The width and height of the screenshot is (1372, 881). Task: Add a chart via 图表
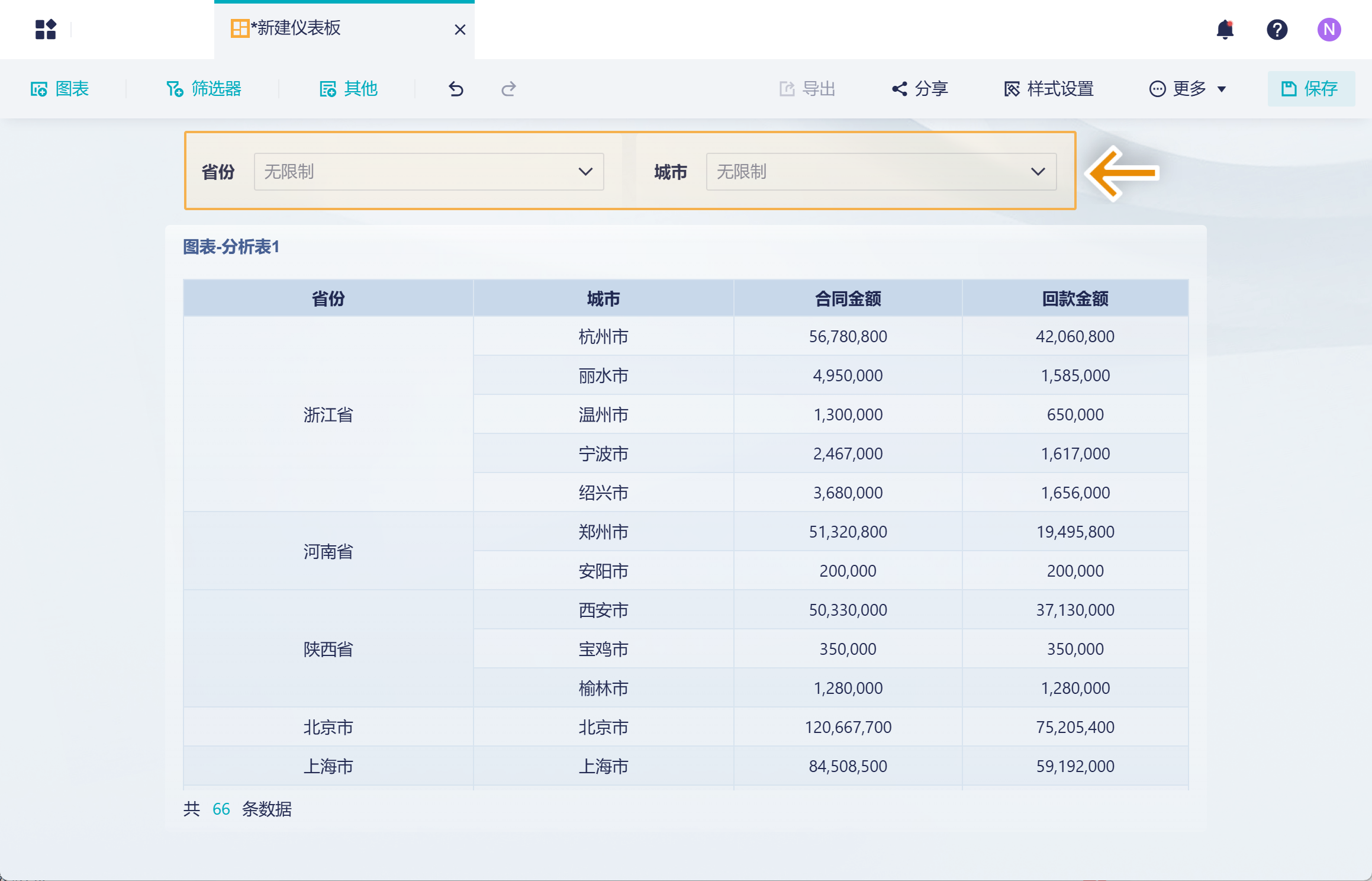[x=60, y=89]
